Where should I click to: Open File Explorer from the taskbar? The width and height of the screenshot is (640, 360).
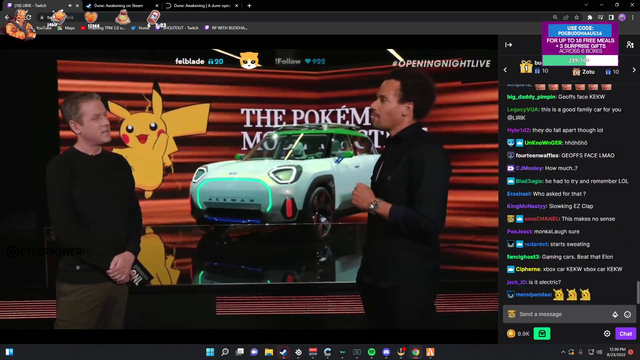click(269, 352)
